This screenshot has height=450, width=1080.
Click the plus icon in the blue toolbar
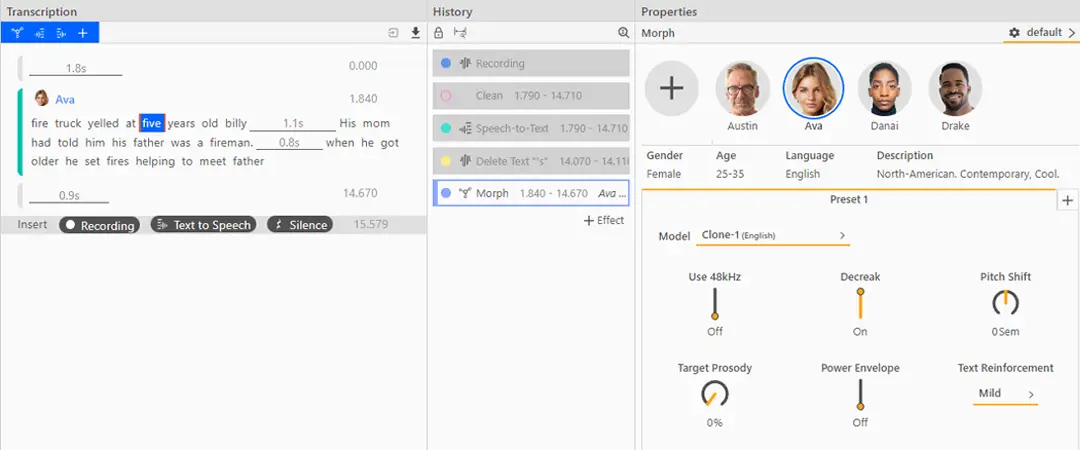83,33
